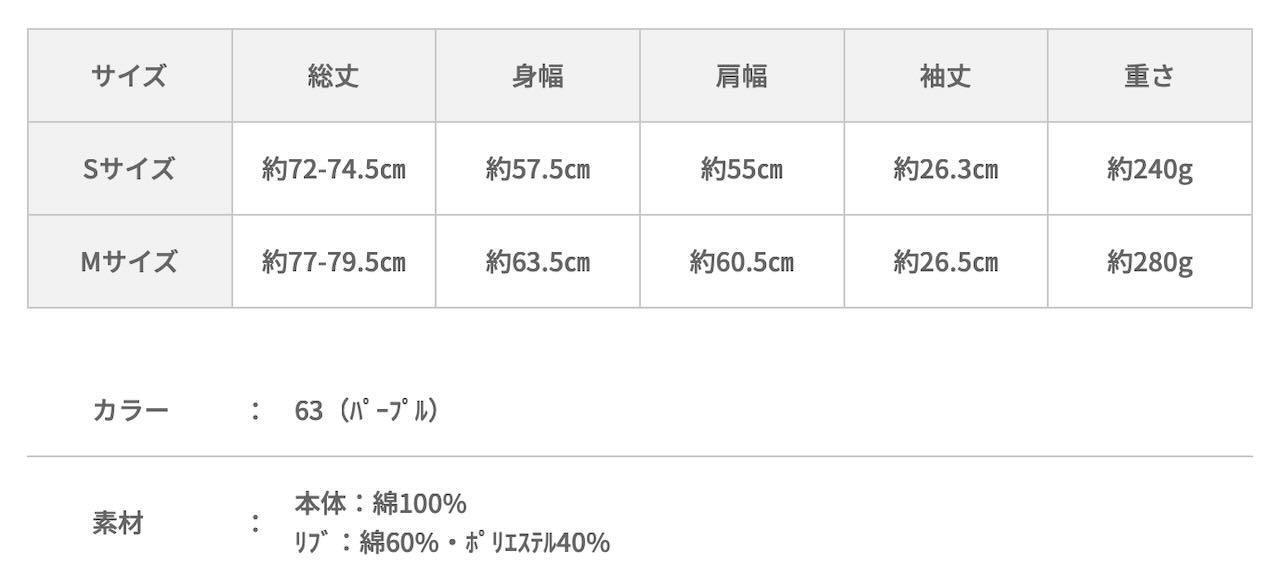Select the 約57.5cm body width cell
Screen dimensions: 1280x578
pos(538,169)
